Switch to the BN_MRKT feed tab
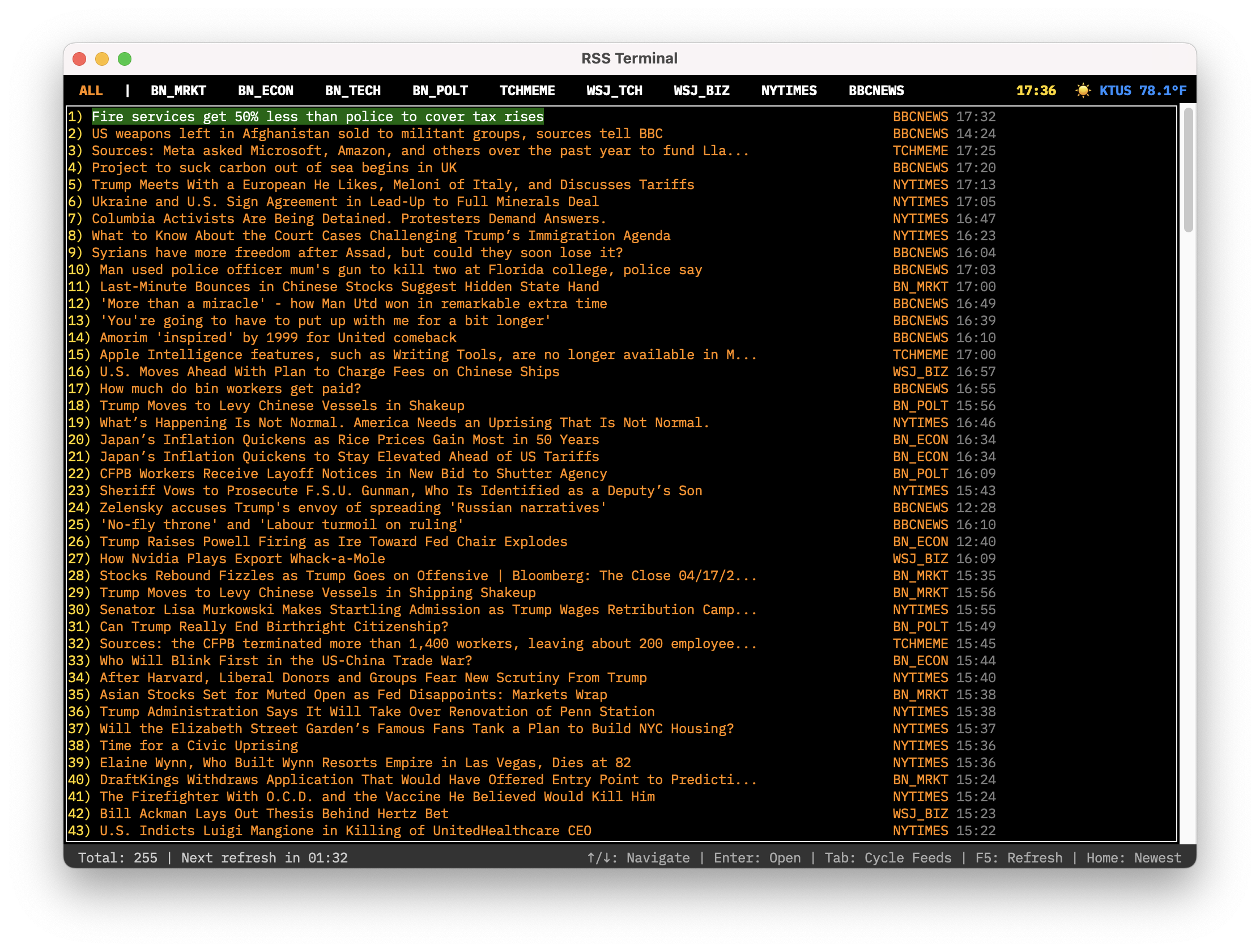The height and width of the screenshot is (952, 1260). coord(178,90)
